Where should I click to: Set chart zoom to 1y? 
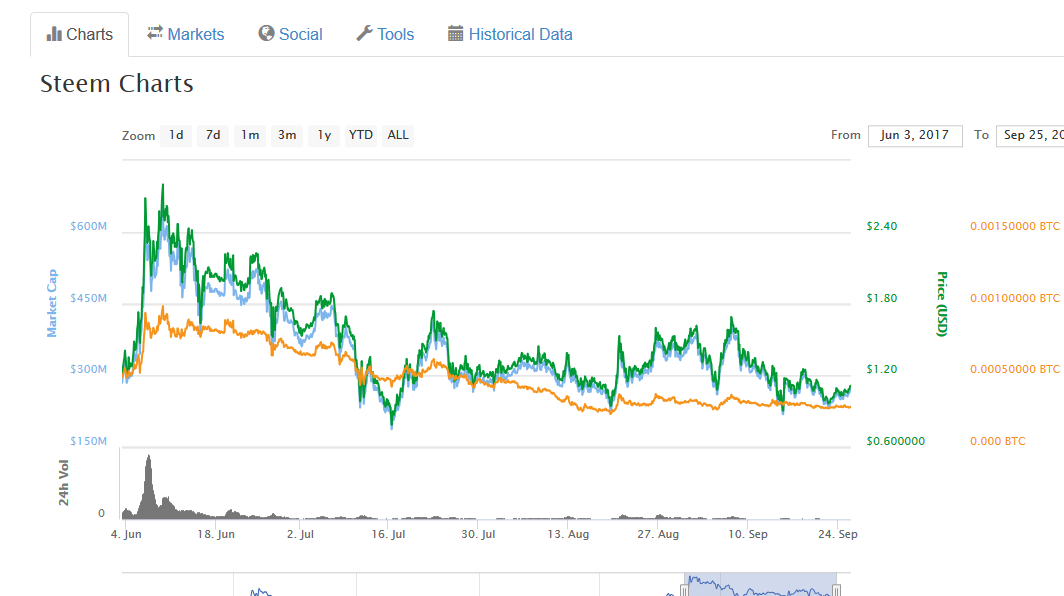click(x=324, y=135)
